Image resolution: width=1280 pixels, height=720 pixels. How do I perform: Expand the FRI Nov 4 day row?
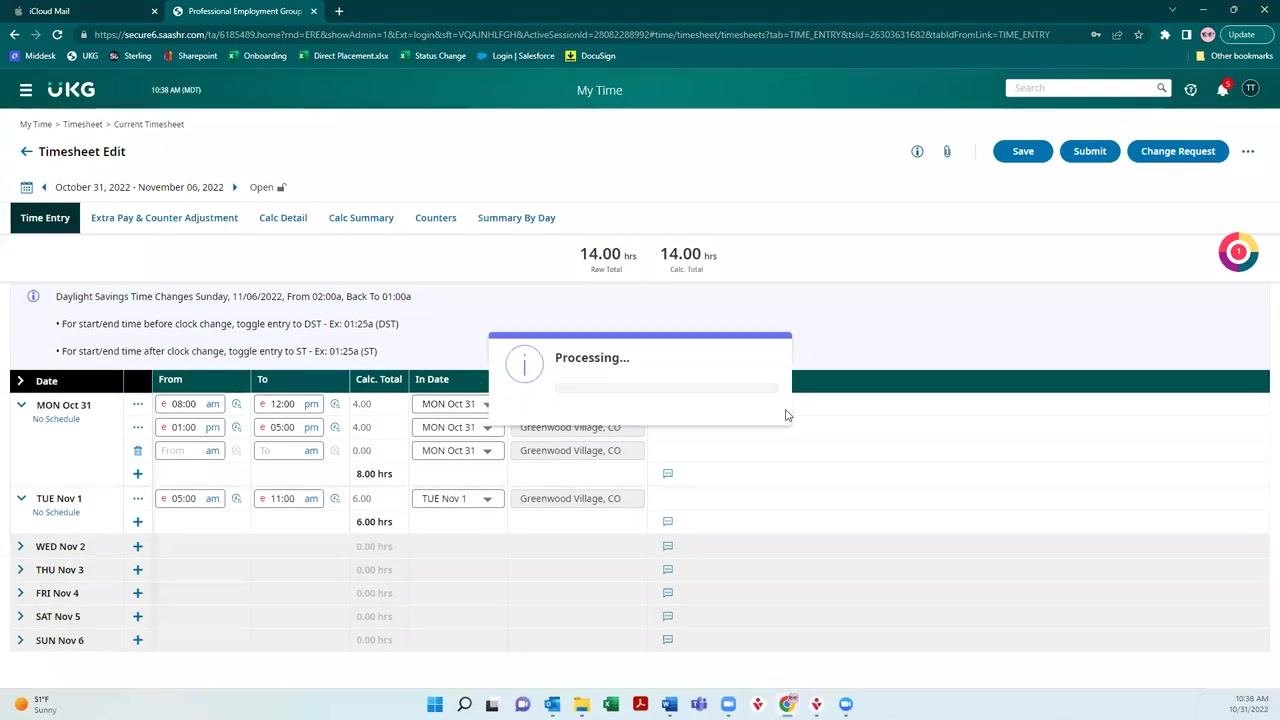tap(21, 593)
